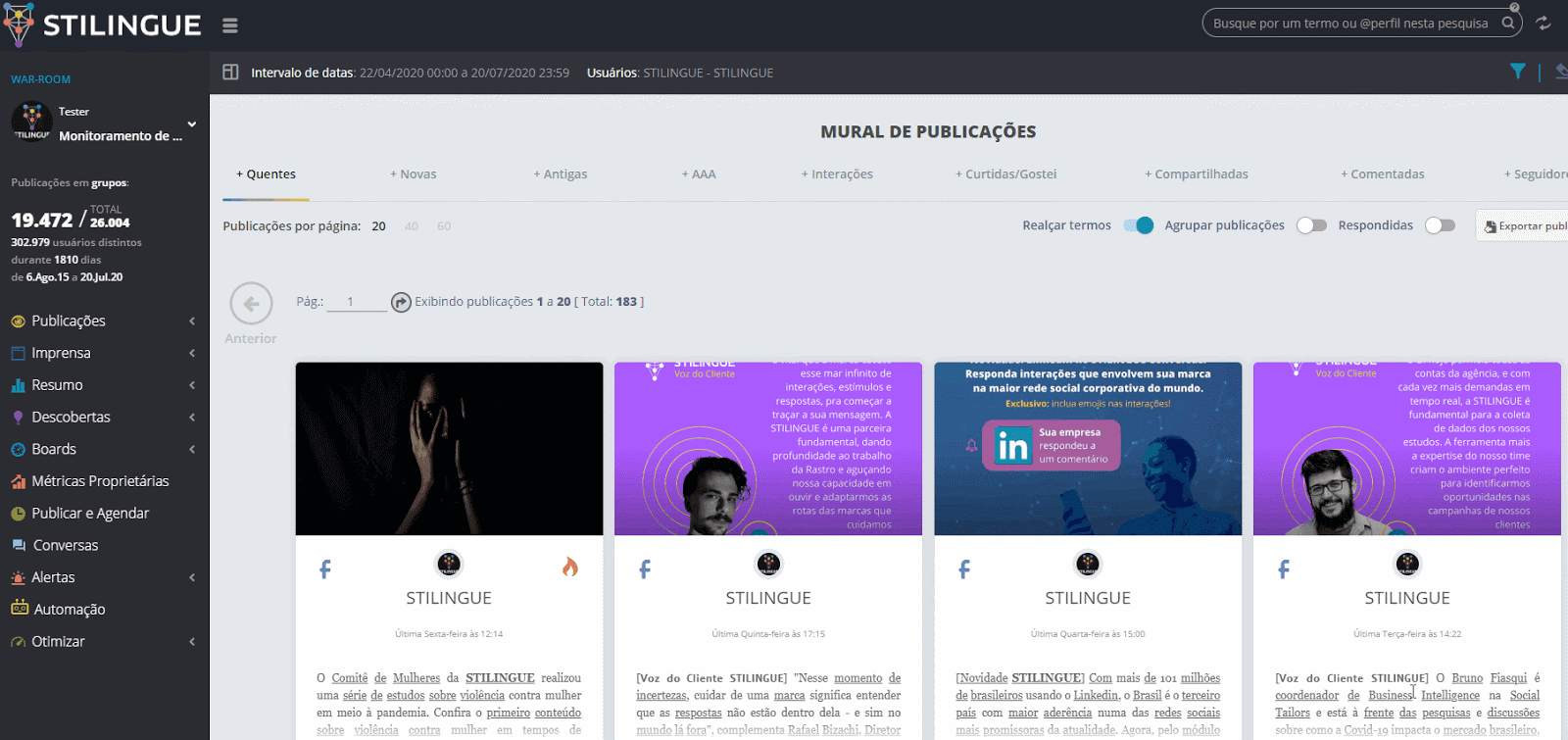The image size is (1568, 740).
Task: Open the filter funnel icon
Action: click(1518, 72)
